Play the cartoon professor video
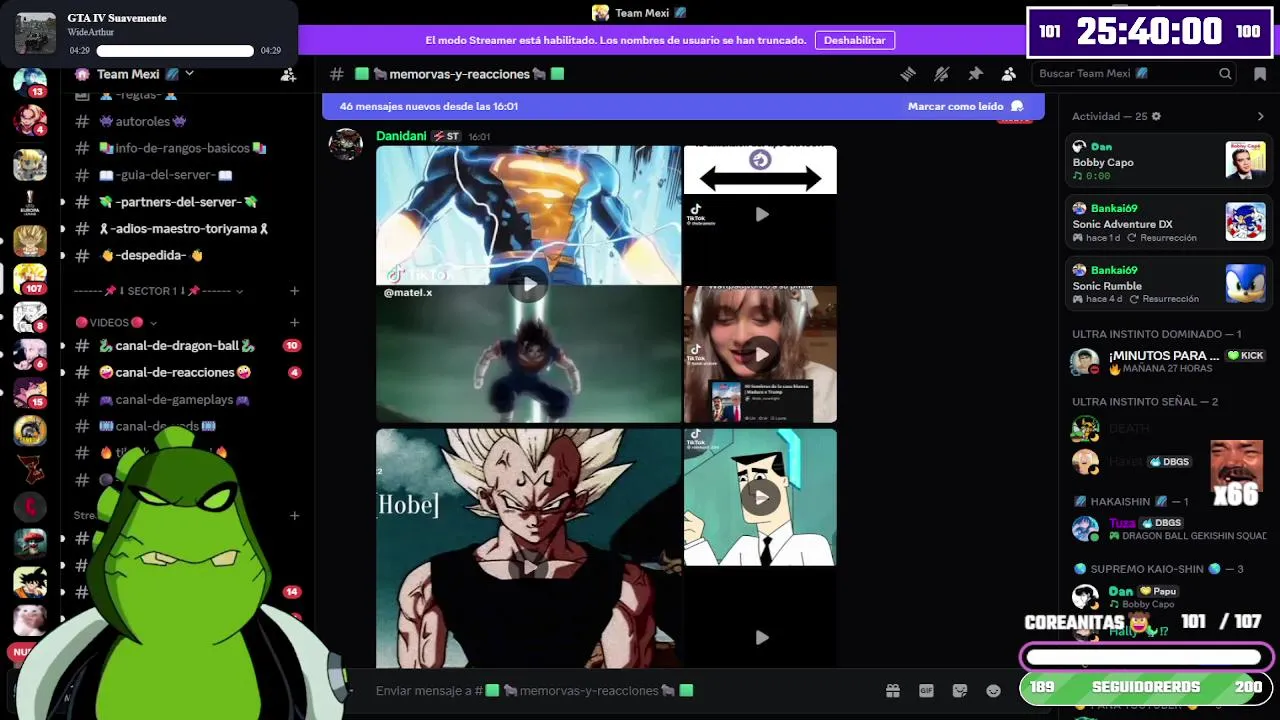The image size is (1280, 720). point(761,497)
